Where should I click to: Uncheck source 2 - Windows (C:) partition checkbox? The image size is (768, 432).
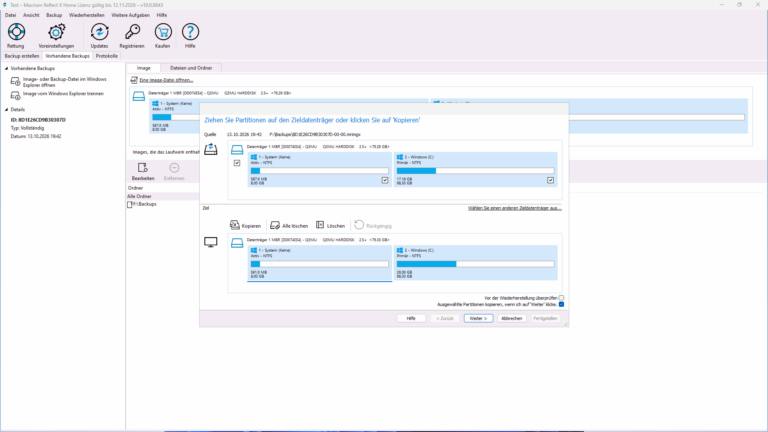[551, 180]
